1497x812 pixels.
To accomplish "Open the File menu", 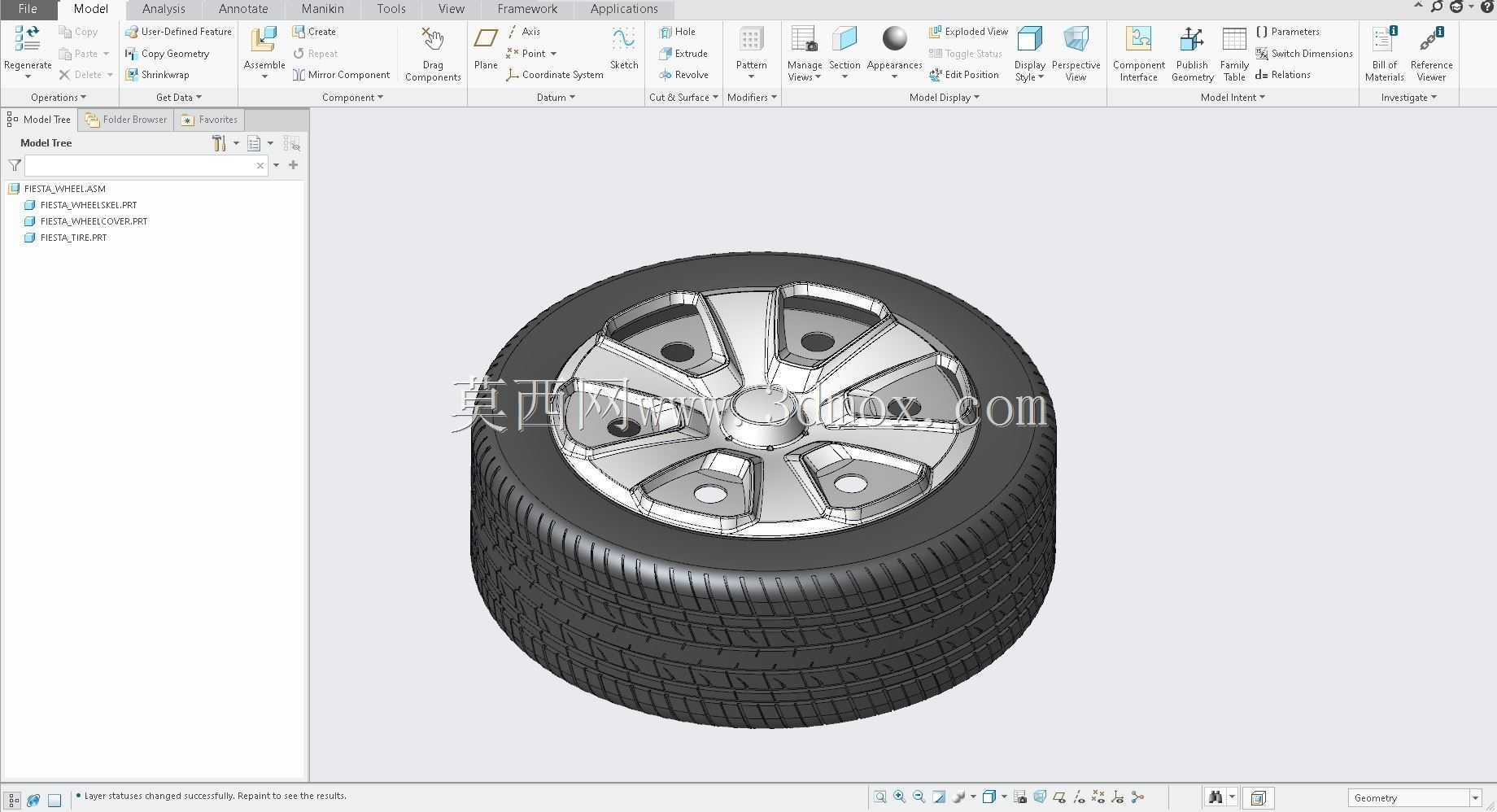I will coord(28,9).
